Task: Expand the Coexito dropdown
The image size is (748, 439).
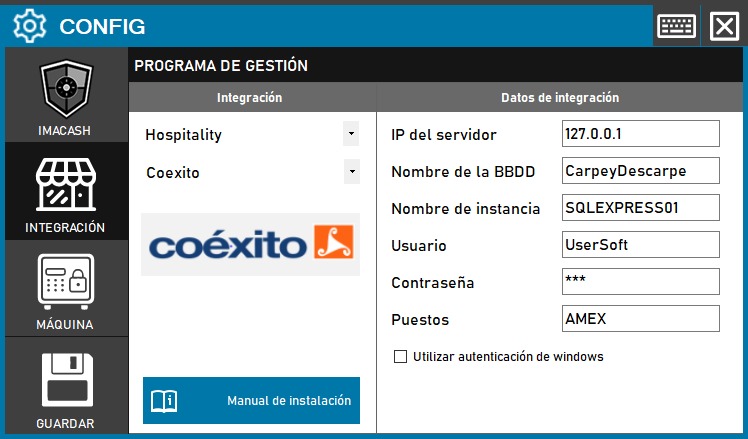Action: [x=350, y=171]
